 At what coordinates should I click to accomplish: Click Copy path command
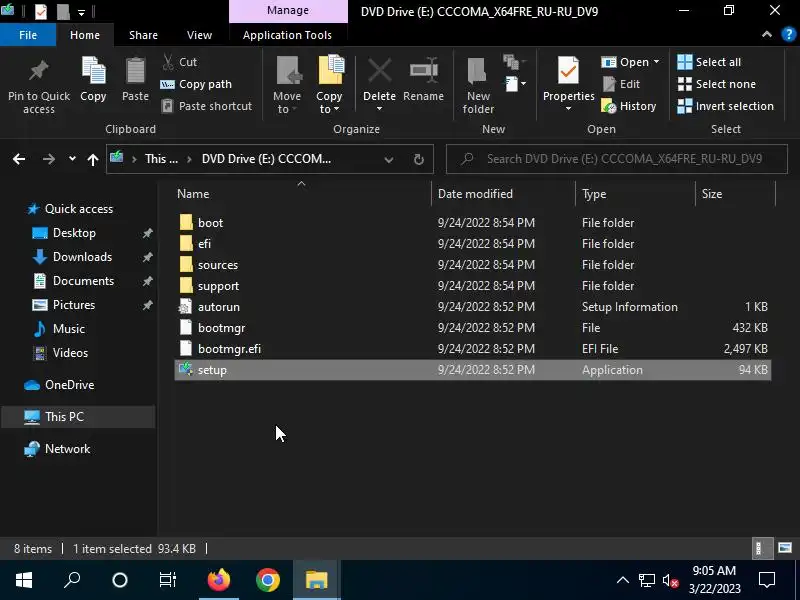[196, 84]
